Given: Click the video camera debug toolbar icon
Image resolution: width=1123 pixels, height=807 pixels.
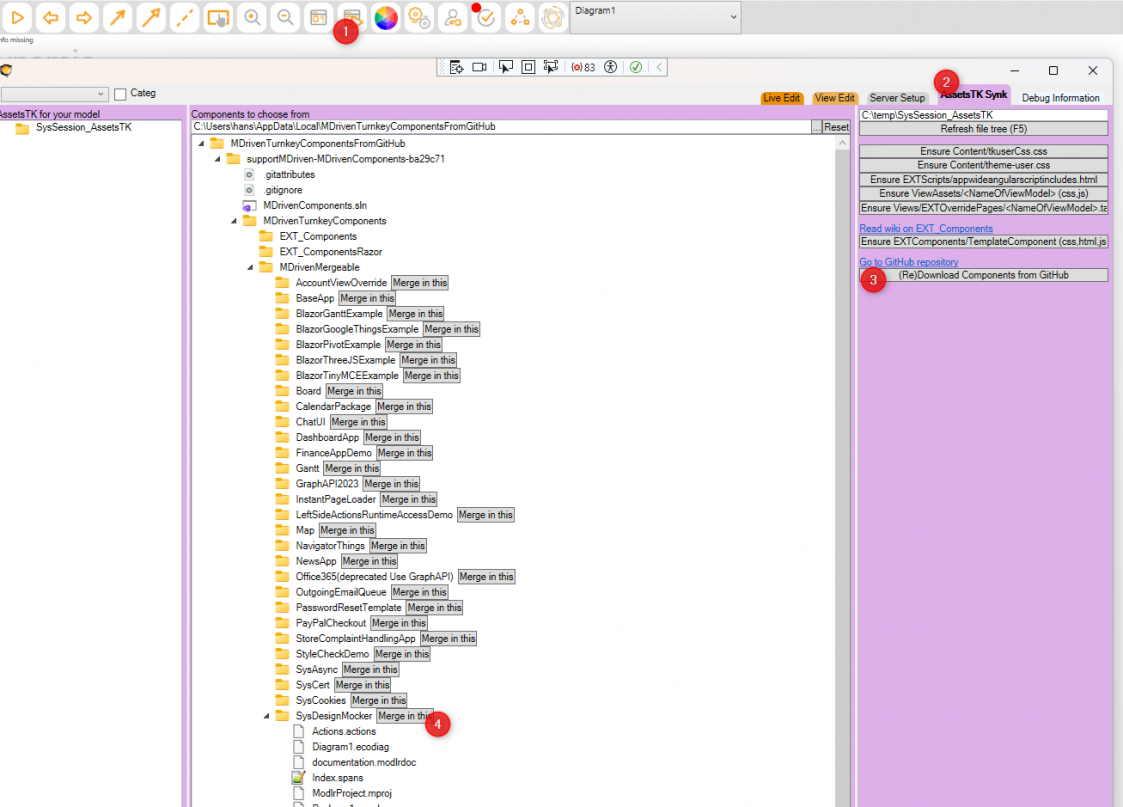Looking at the screenshot, I should (479, 67).
